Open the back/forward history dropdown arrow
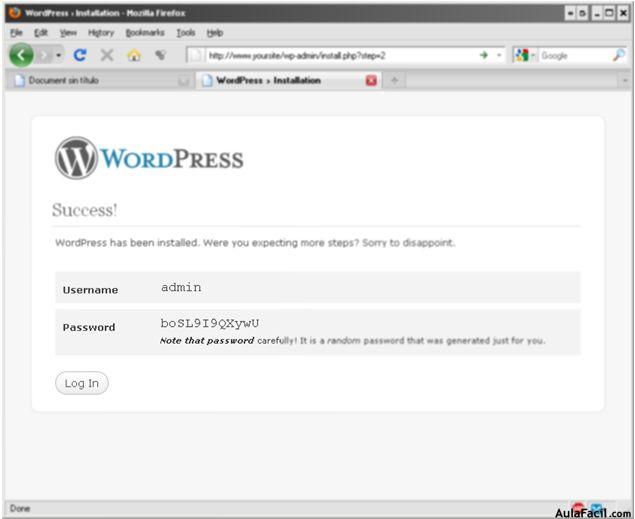This screenshot has height=519, width=635. (59, 55)
